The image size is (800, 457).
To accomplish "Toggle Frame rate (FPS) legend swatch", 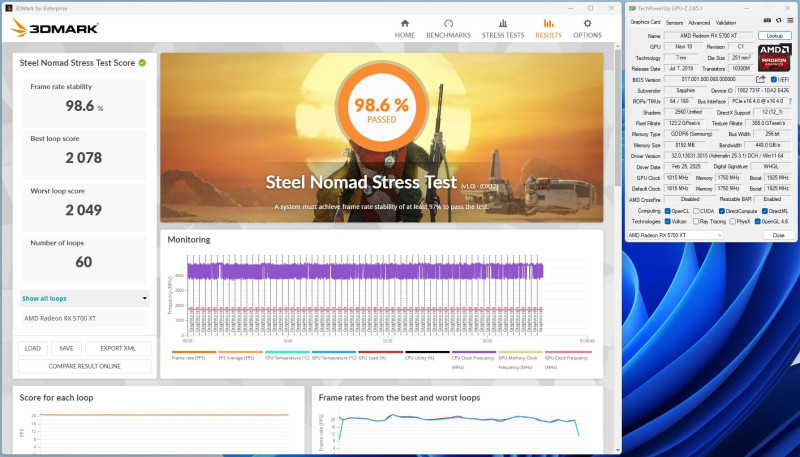I will (194, 352).
